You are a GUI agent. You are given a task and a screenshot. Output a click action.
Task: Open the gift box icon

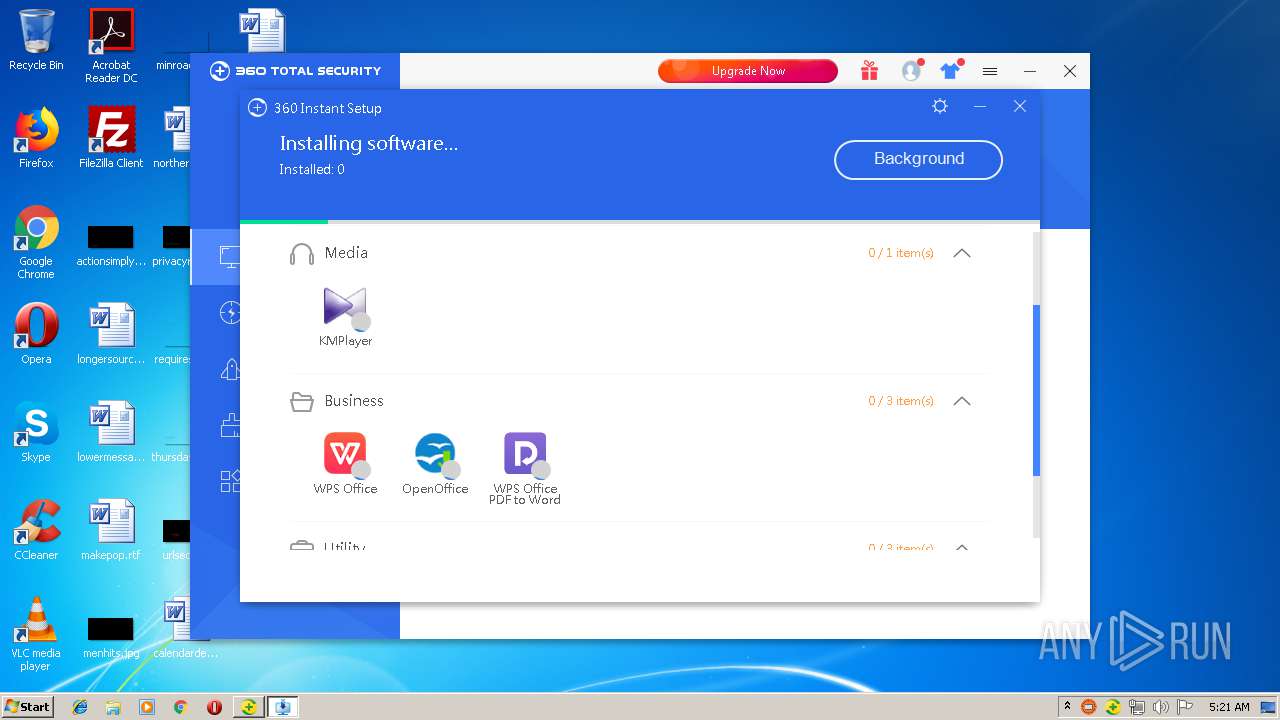click(869, 71)
